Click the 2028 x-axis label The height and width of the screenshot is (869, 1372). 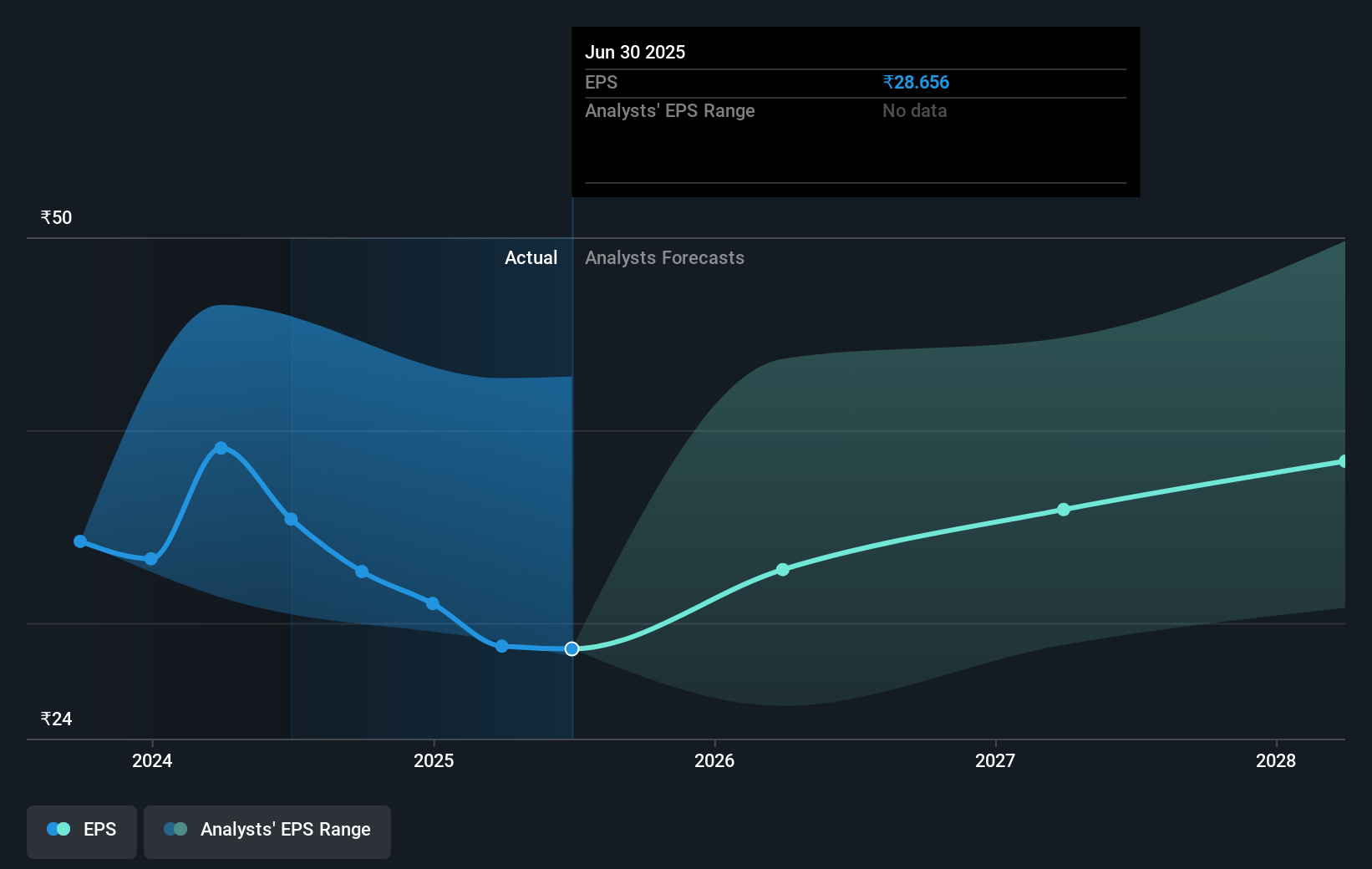click(1276, 760)
